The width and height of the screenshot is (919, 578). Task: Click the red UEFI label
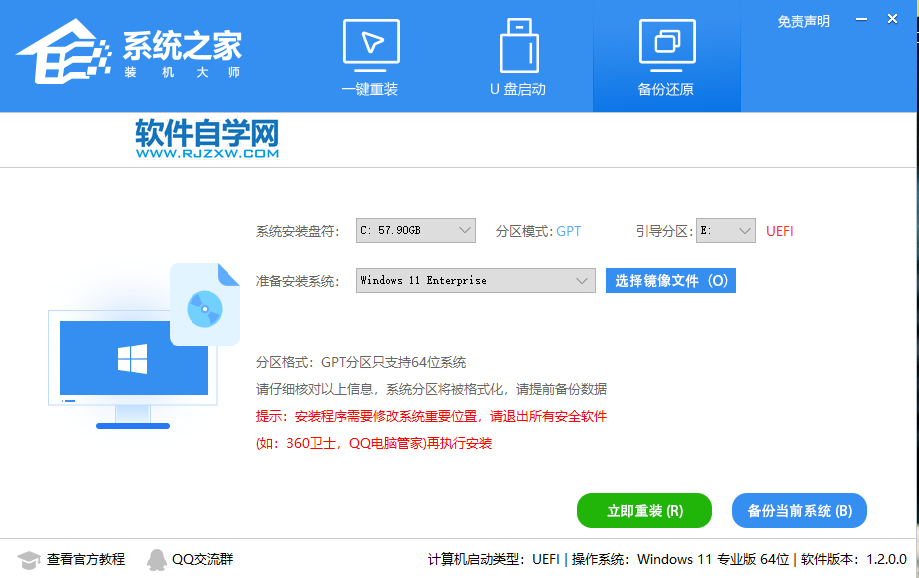[x=780, y=231]
